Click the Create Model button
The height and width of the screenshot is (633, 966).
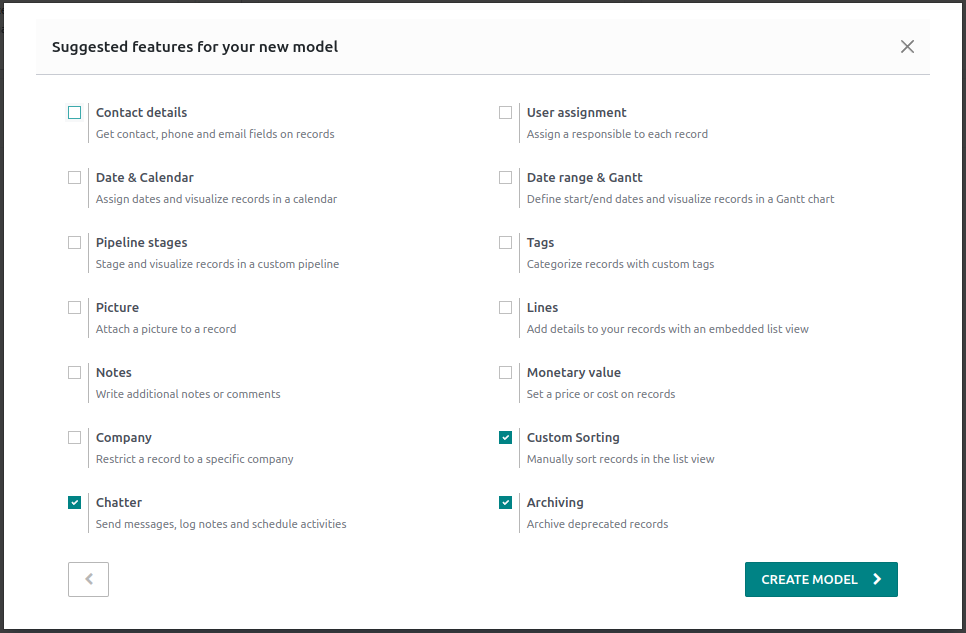(x=821, y=579)
